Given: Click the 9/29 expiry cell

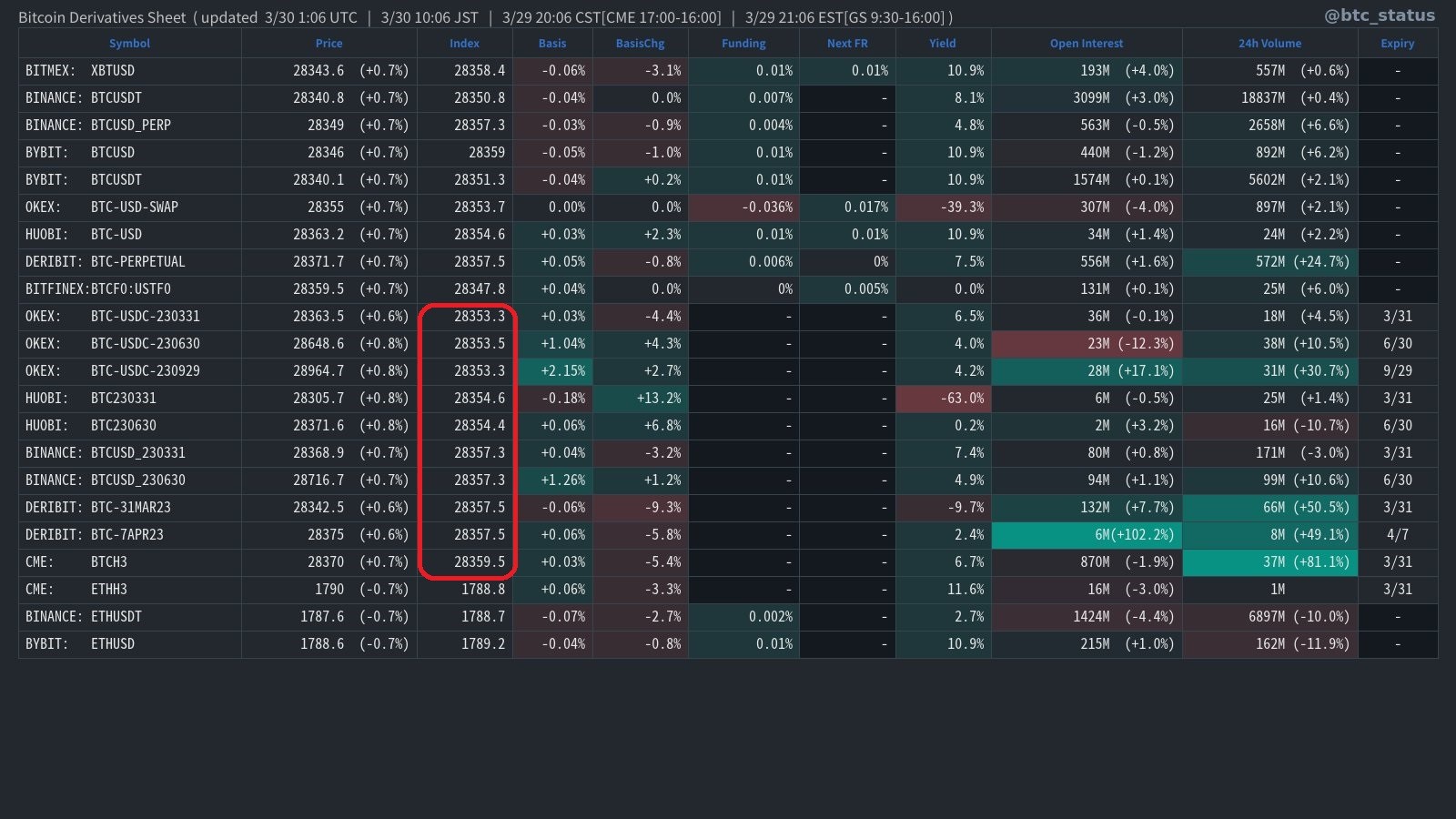Looking at the screenshot, I should pos(1398,371).
